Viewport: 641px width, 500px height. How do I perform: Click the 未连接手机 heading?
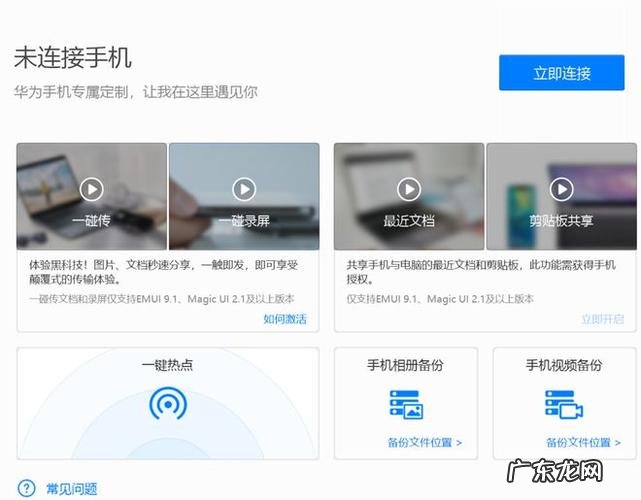[x=73, y=57]
